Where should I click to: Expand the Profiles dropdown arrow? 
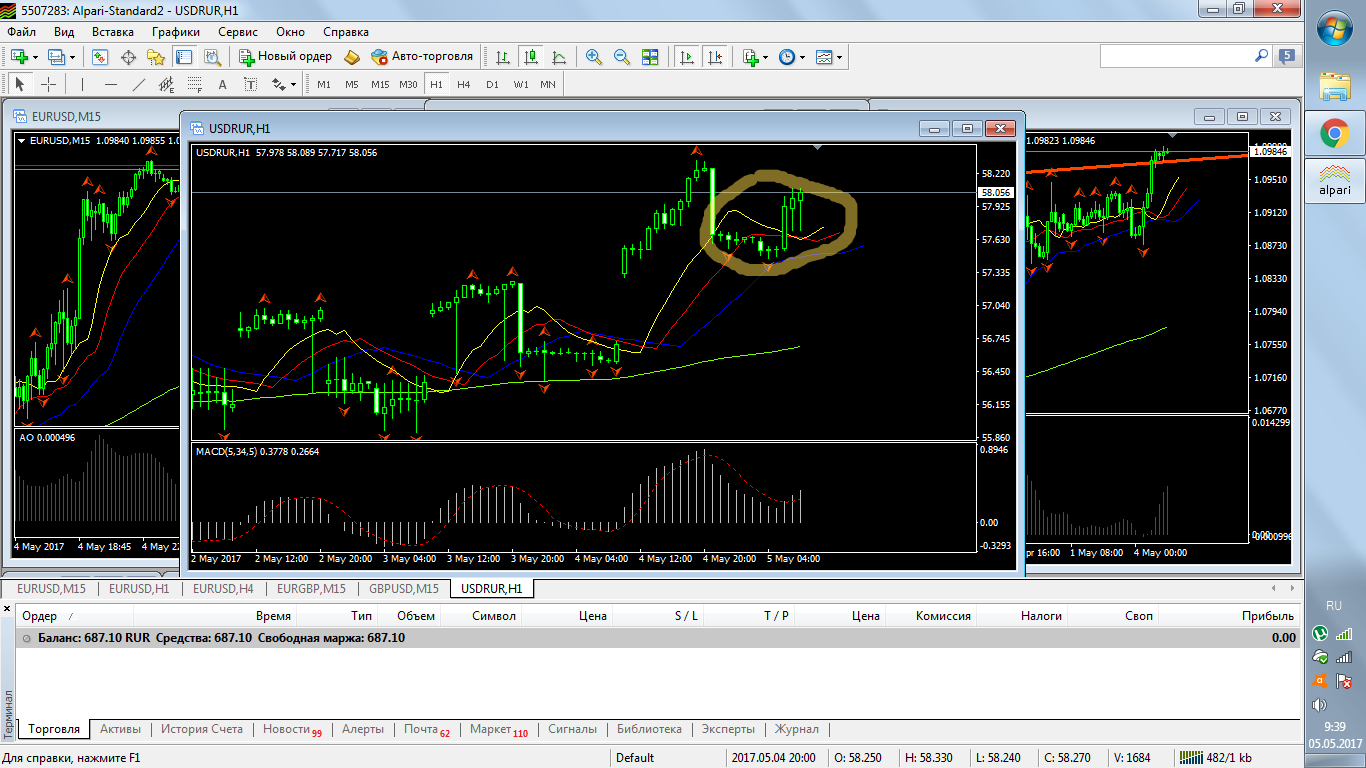73,57
